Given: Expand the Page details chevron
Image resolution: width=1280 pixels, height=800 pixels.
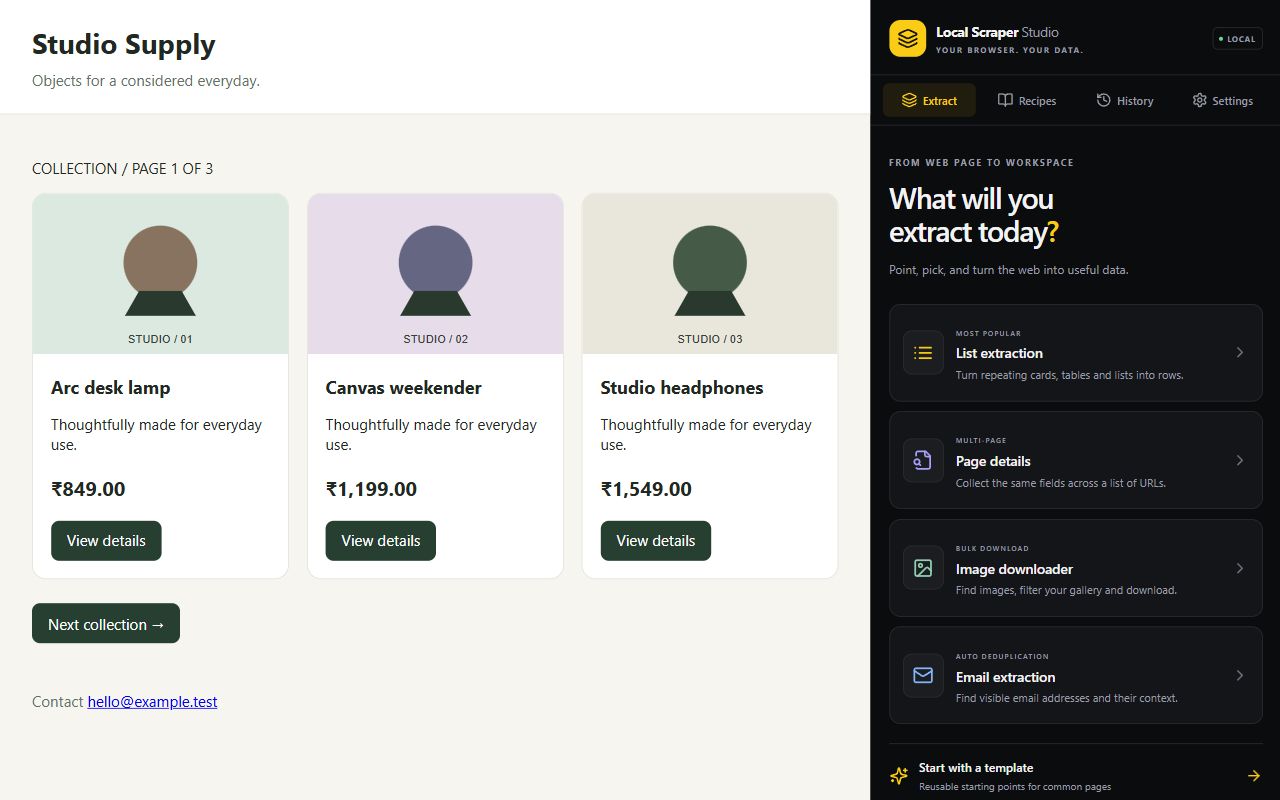Looking at the screenshot, I should point(1240,460).
